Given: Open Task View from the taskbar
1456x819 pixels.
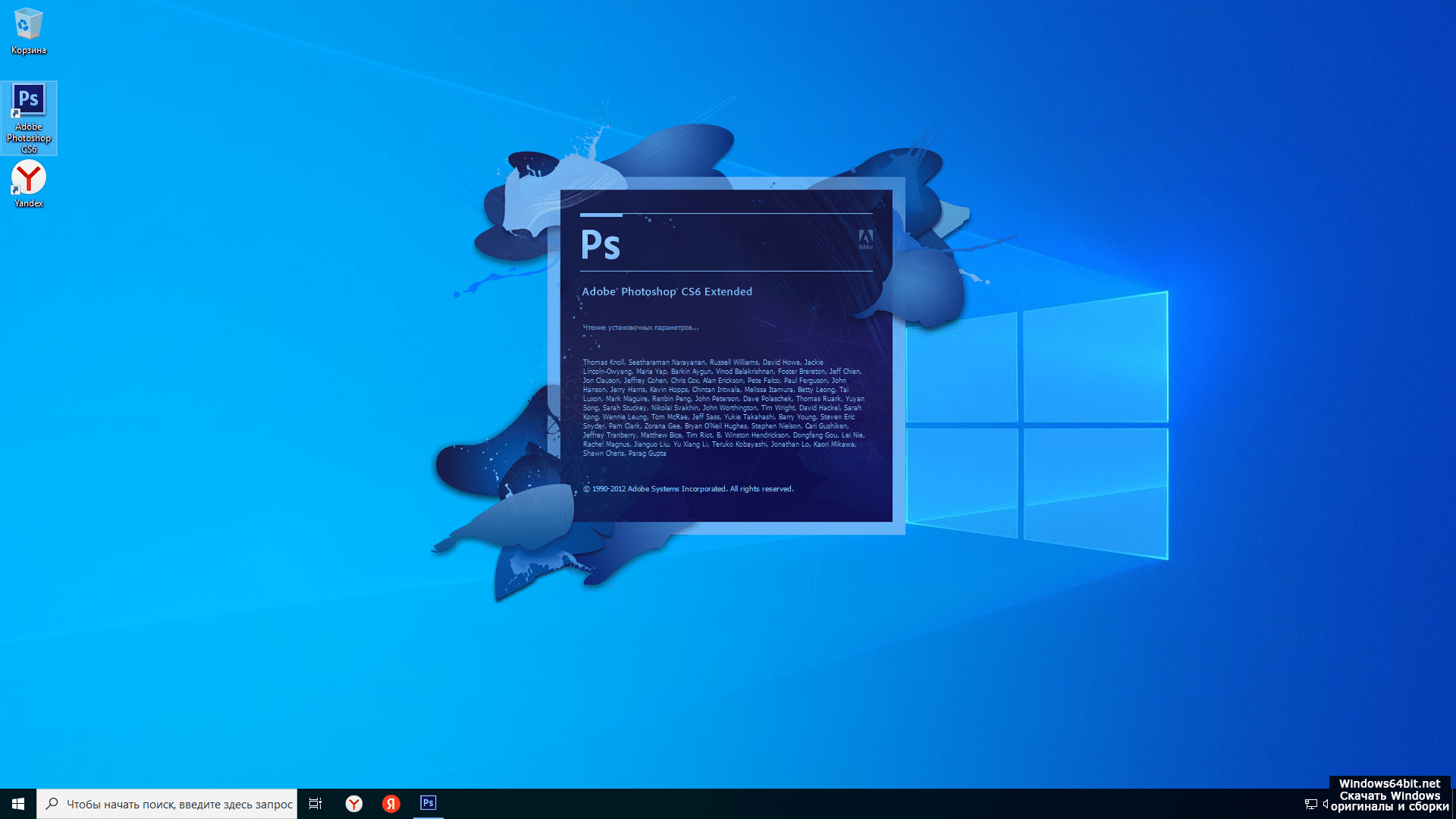Looking at the screenshot, I should 315,804.
